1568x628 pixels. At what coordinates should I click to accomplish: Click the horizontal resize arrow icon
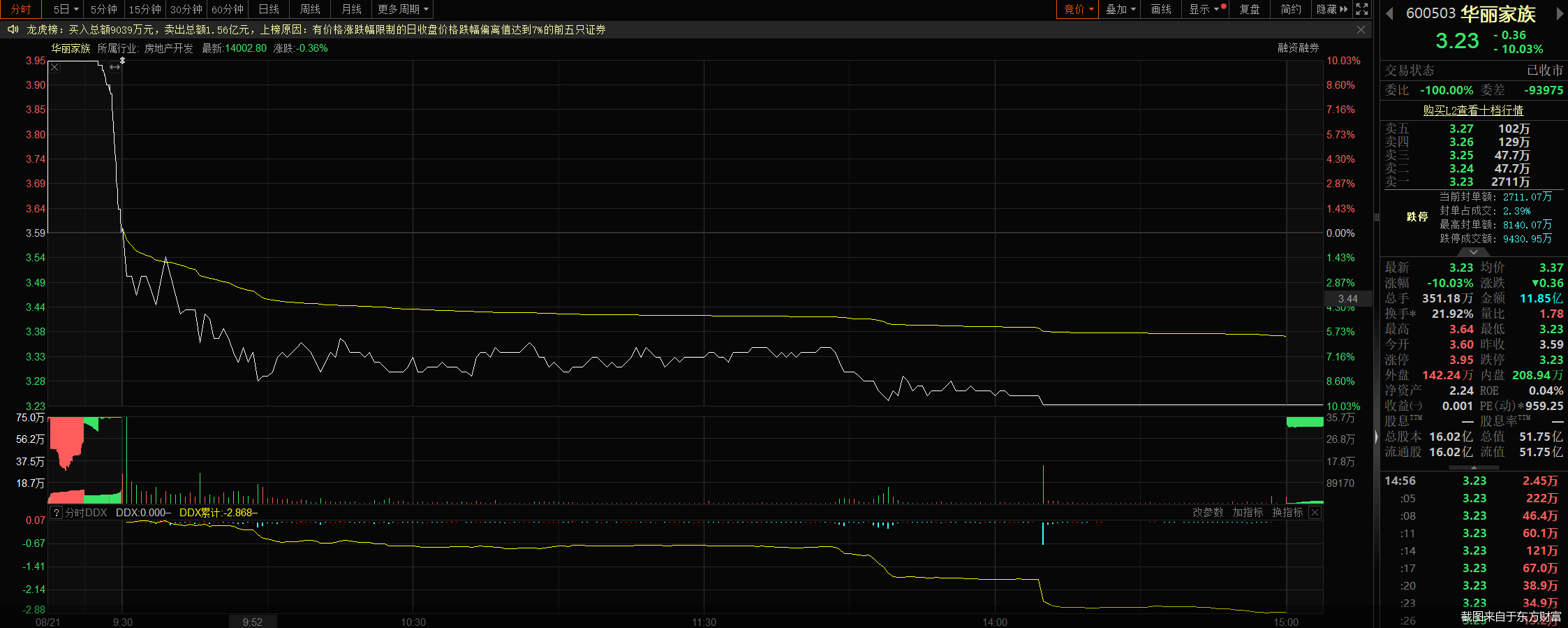click(x=114, y=68)
